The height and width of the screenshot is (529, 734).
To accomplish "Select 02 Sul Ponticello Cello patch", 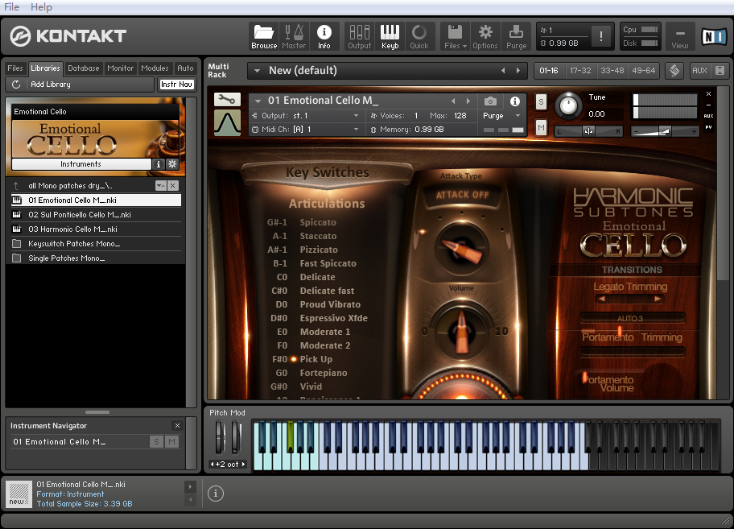I will tap(95, 214).
